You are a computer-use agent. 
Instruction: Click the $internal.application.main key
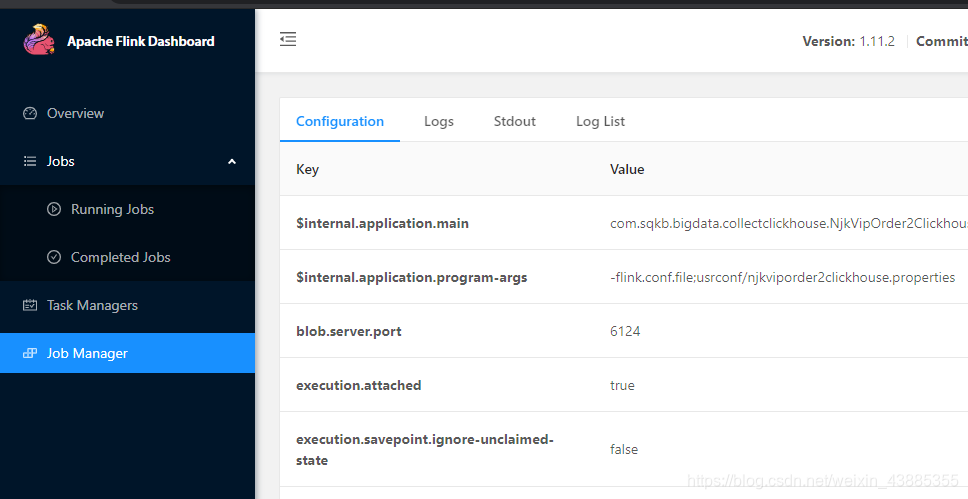[x=382, y=223]
